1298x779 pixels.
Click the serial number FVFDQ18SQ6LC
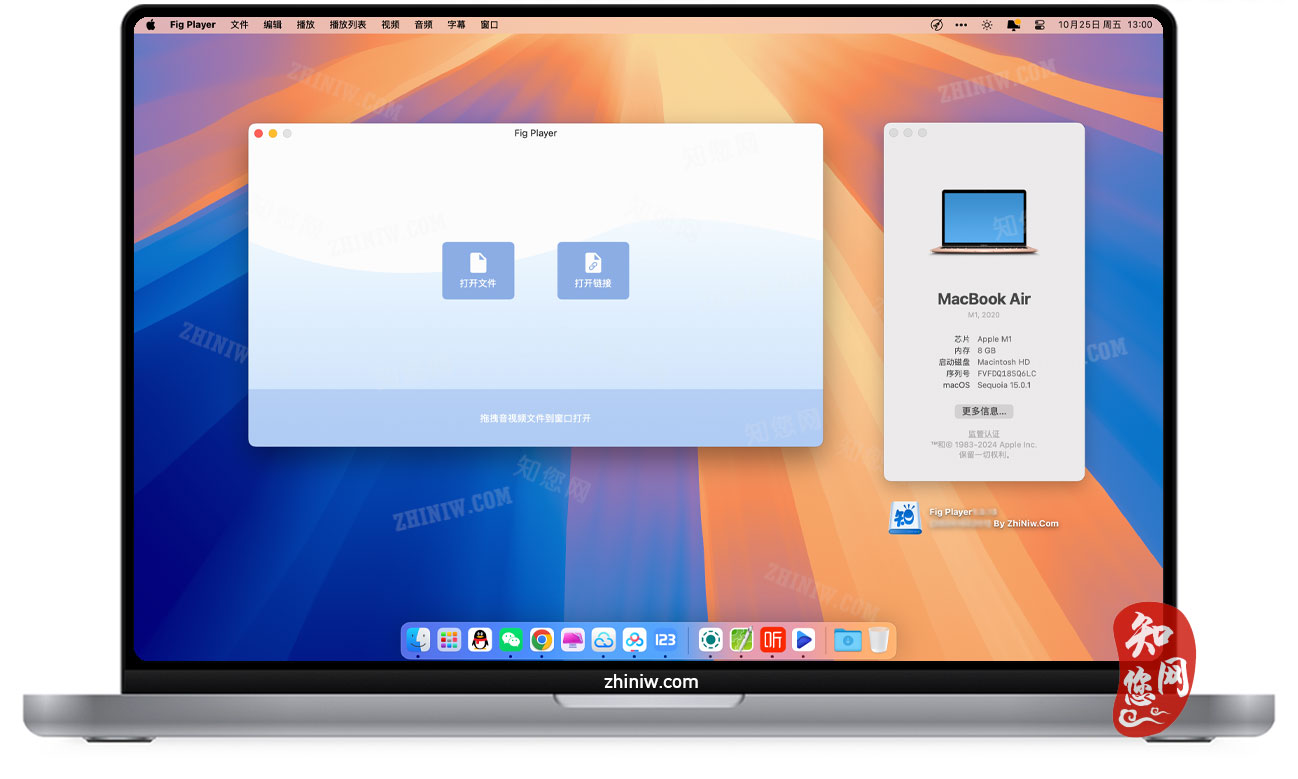1007,373
